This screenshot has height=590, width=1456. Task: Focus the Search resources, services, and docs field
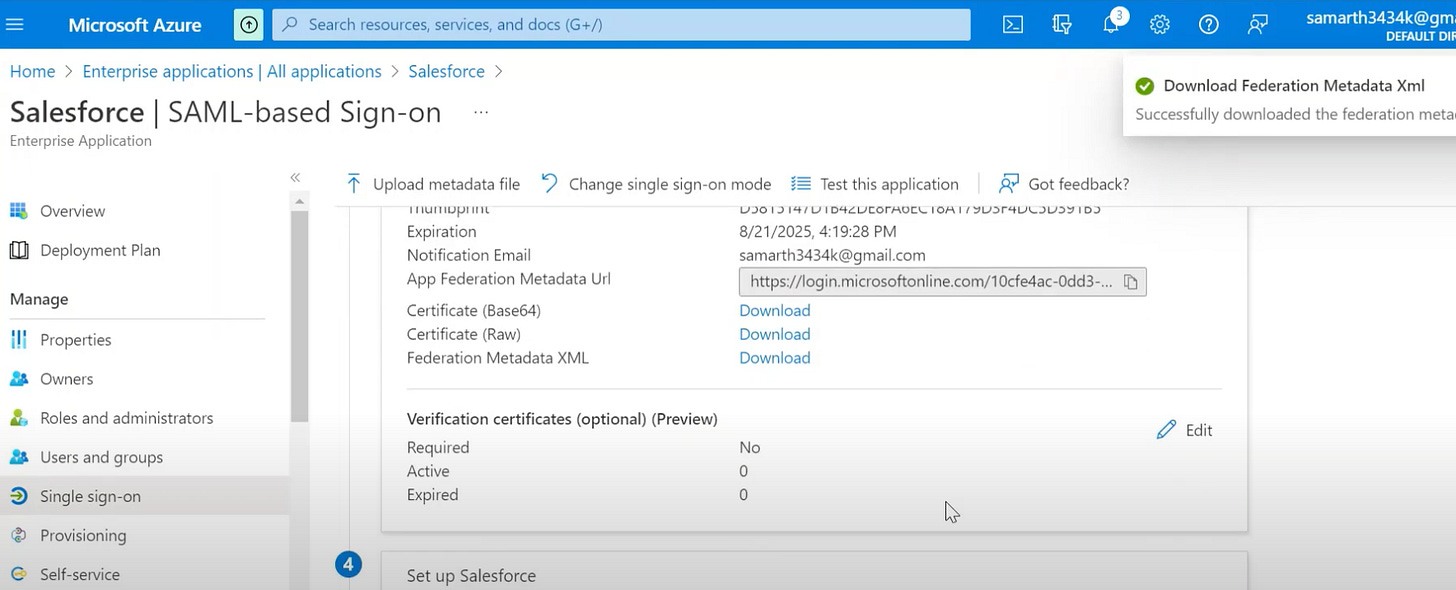click(x=621, y=24)
